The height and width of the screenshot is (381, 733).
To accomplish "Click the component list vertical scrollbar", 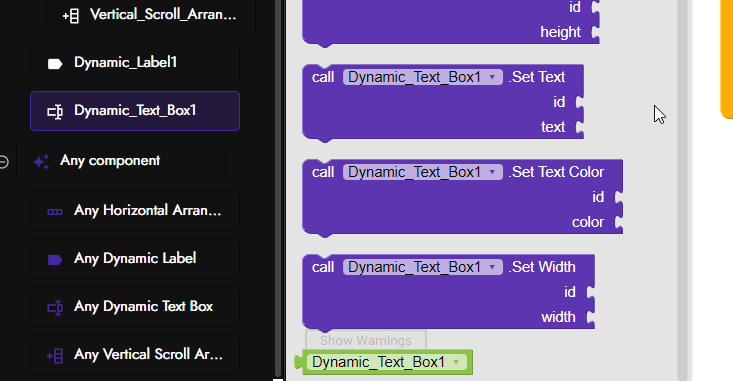I will coord(278,187).
